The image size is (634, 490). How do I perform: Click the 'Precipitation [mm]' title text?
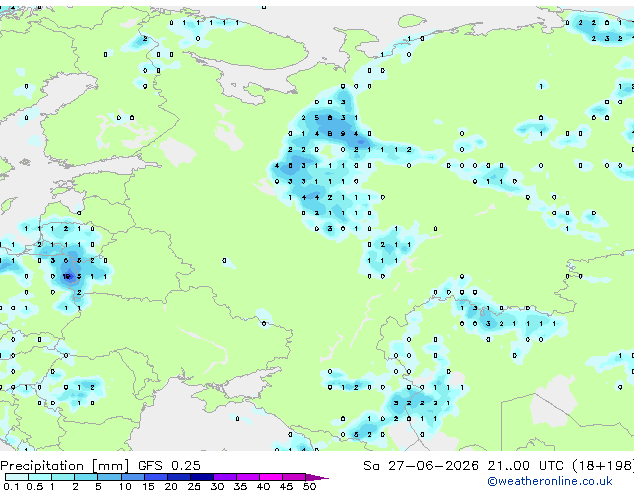(x=65, y=466)
